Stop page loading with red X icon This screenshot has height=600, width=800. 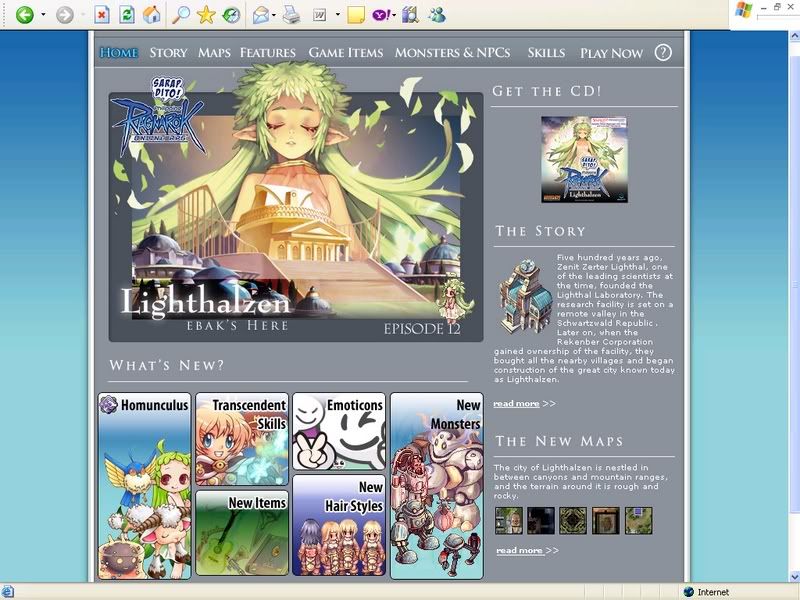click(102, 15)
